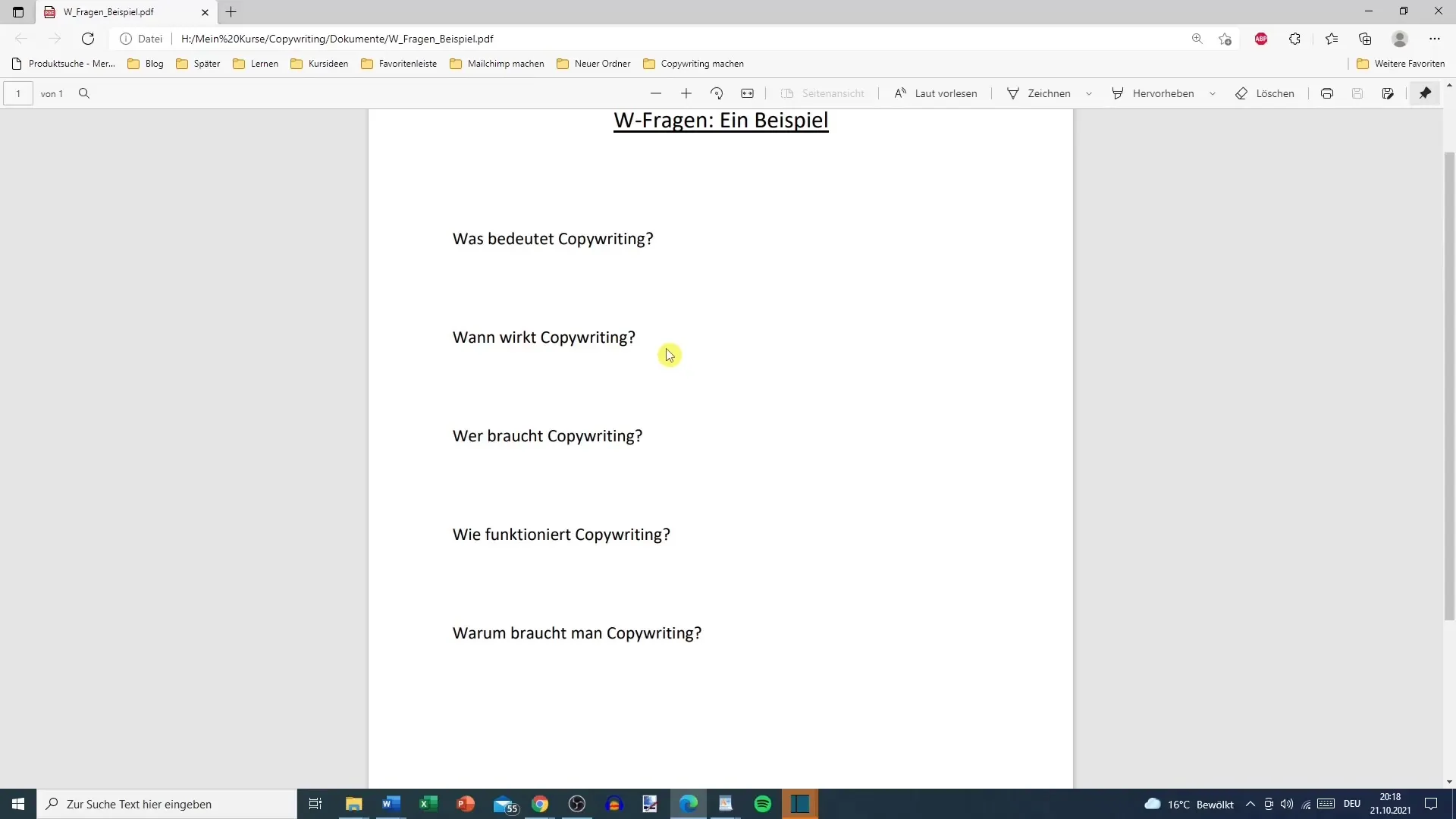Image resolution: width=1456 pixels, height=819 pixels.
Task: Open the zoom indicator in address bar
Action: click(1197, 39)
